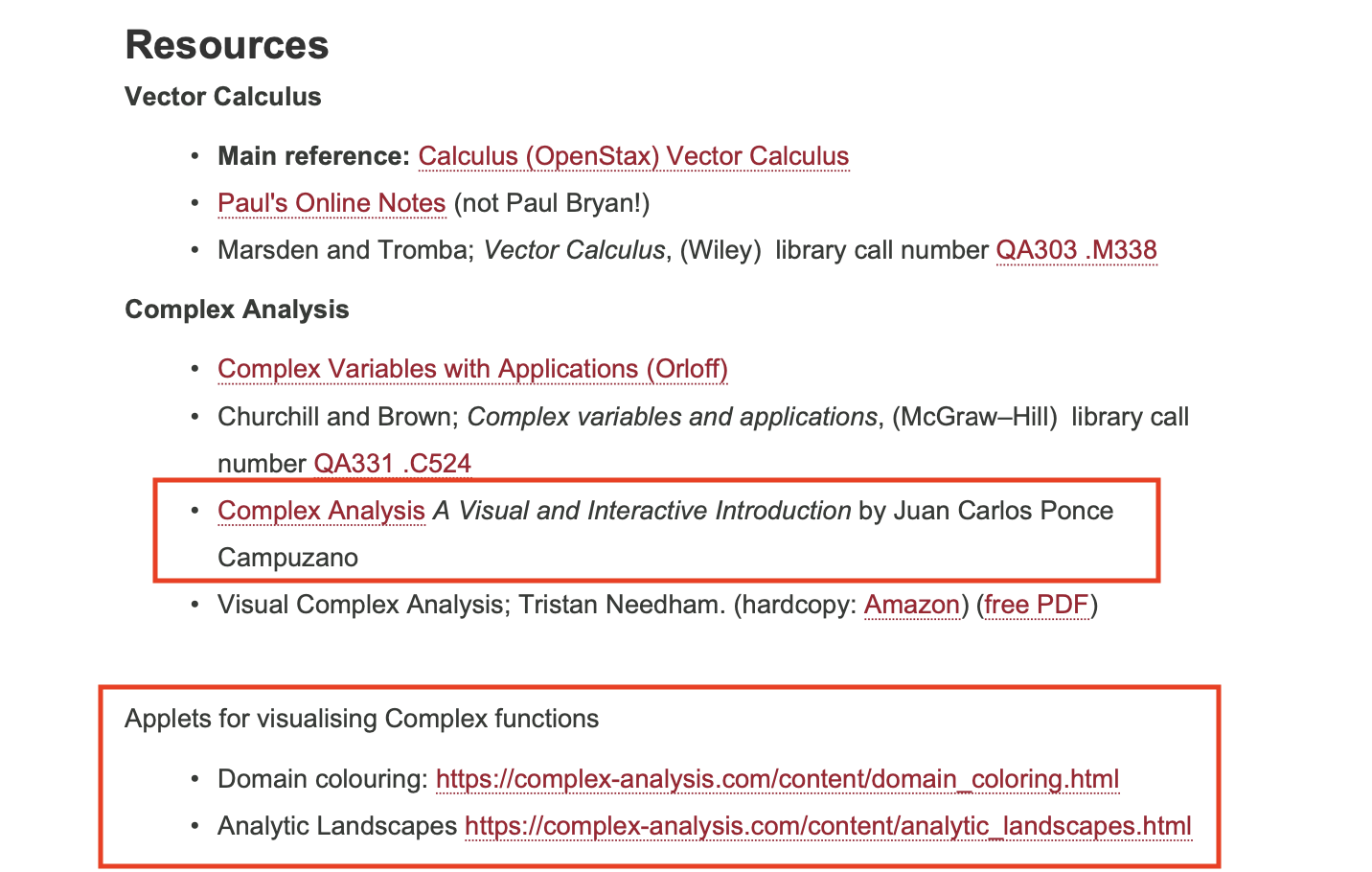This screenshot has height=872, width=1372.
Task: Open the Complex Analysis interactive book link
Action: (321, 511)
